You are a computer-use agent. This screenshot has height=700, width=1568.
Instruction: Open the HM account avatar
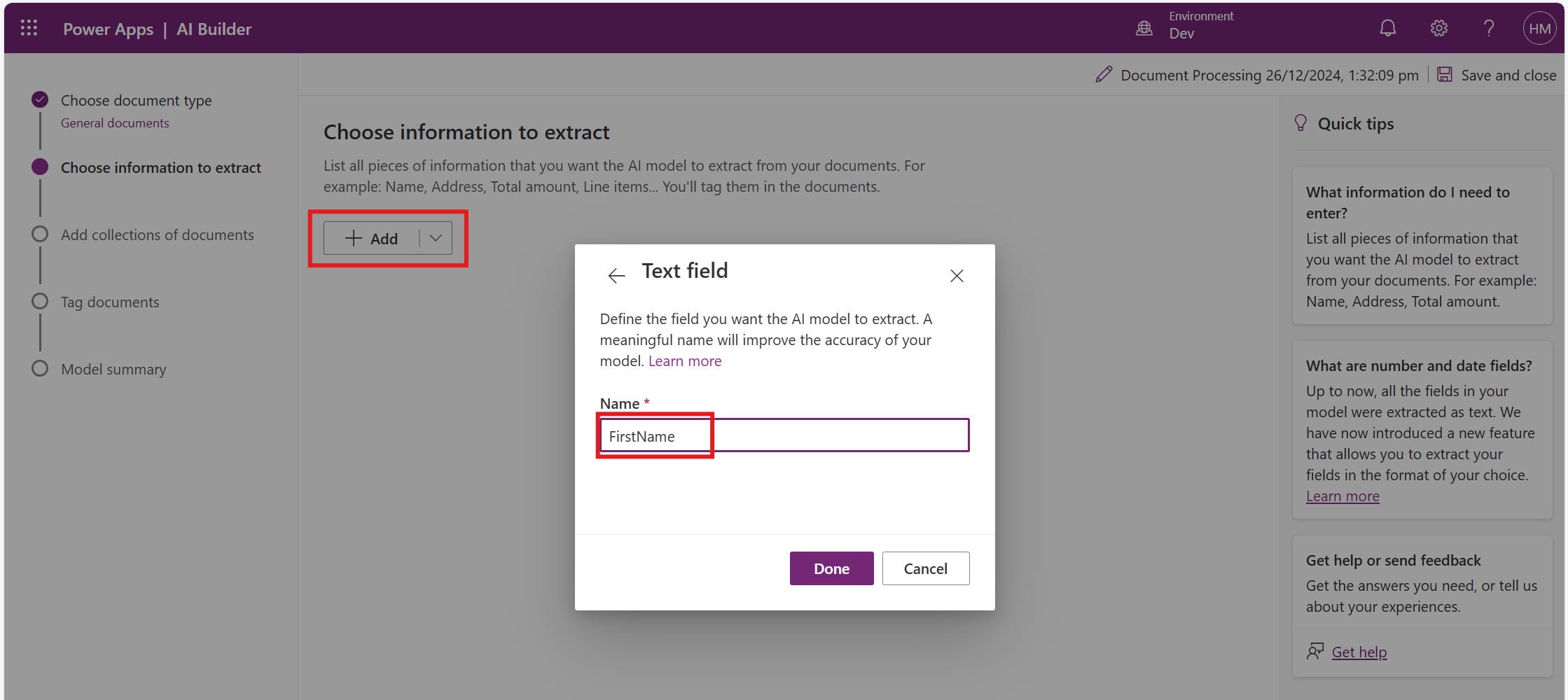(x=1539, y=29)
